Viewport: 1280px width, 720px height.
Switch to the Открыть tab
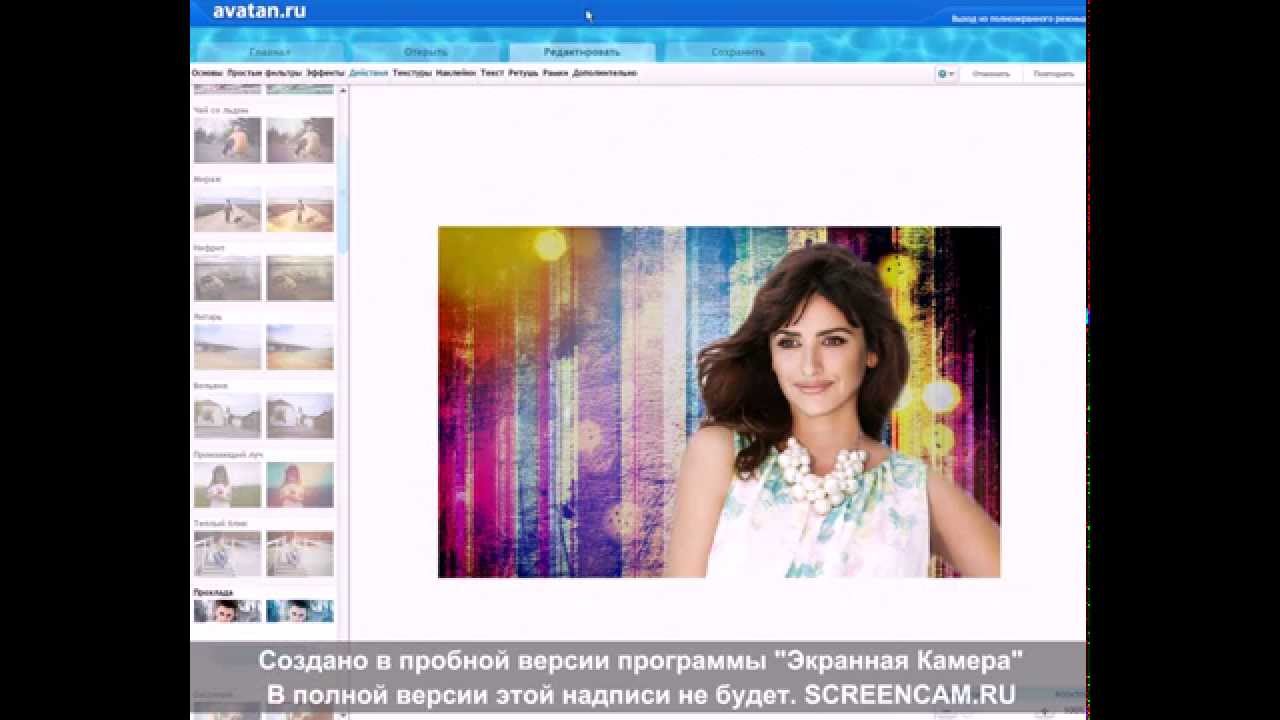(426, 52)
